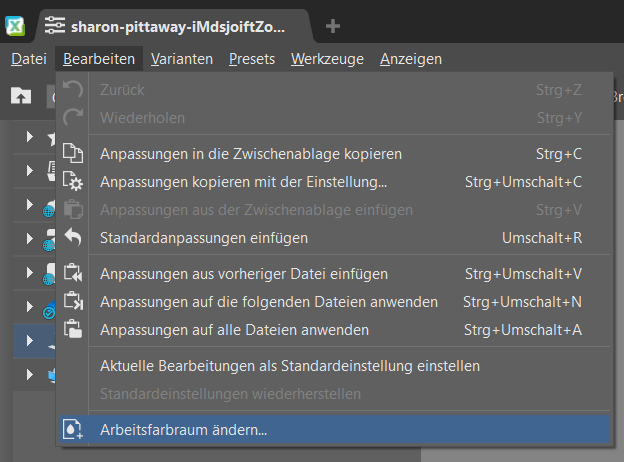Add a new tab with the plus icon
The image size is (624, 462).
(333, 26)
